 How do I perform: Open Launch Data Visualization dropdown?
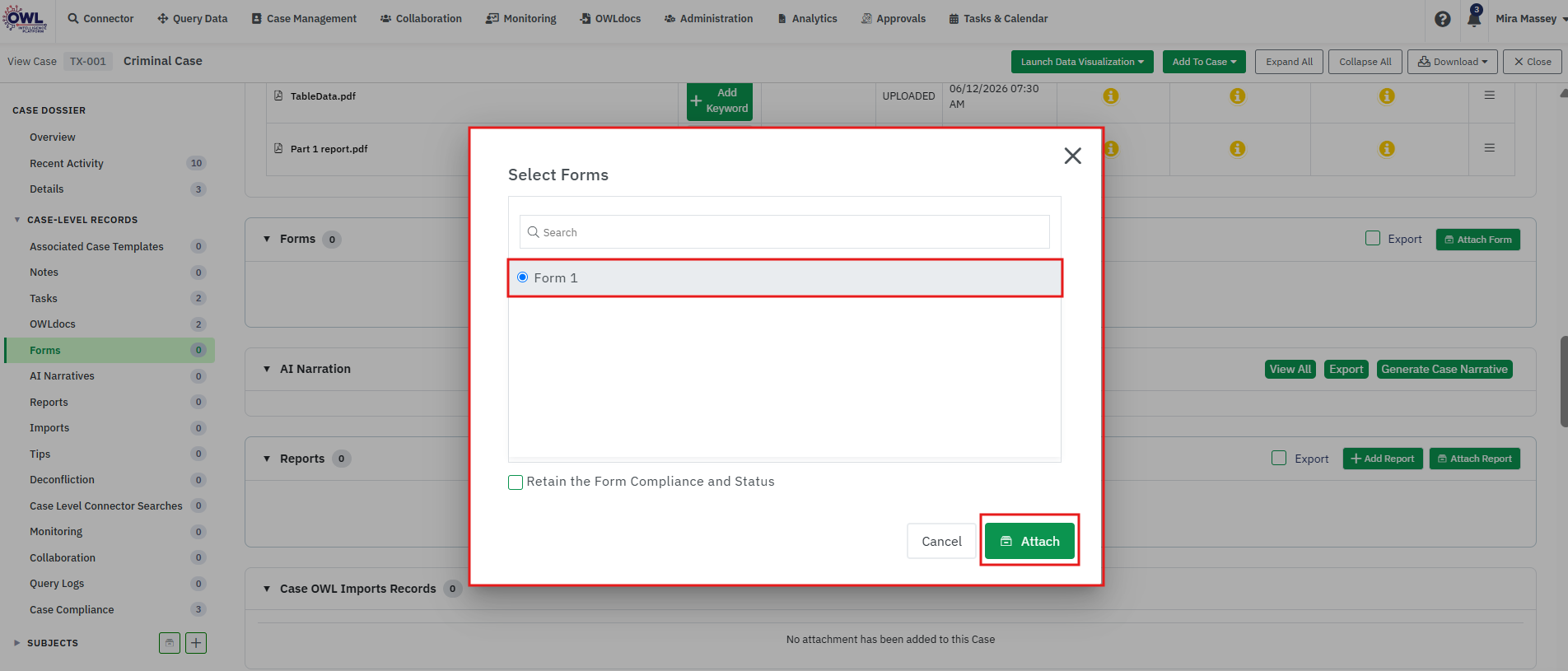pyautogui.click(x=1082, y=62)
